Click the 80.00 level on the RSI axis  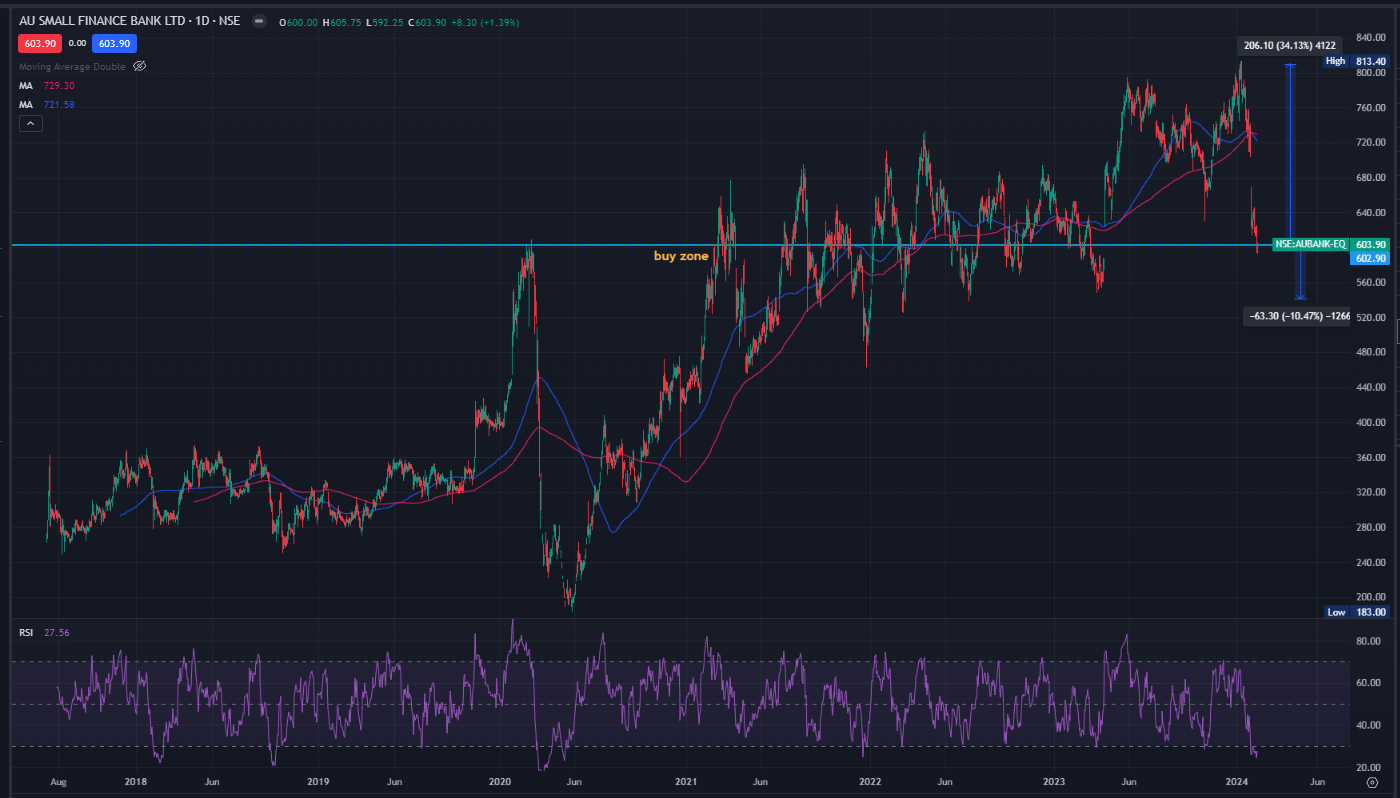1370,641
